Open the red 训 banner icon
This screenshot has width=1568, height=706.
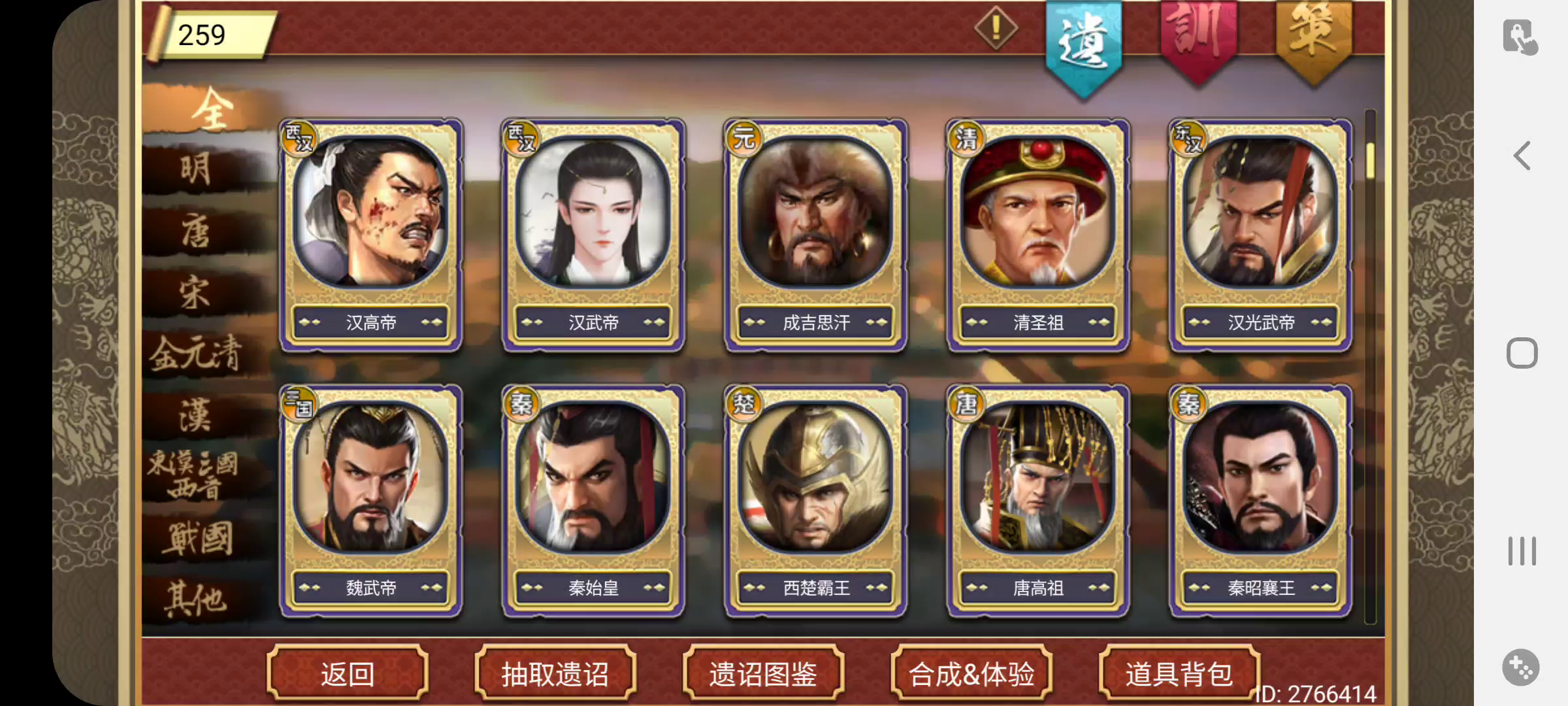1198,41
